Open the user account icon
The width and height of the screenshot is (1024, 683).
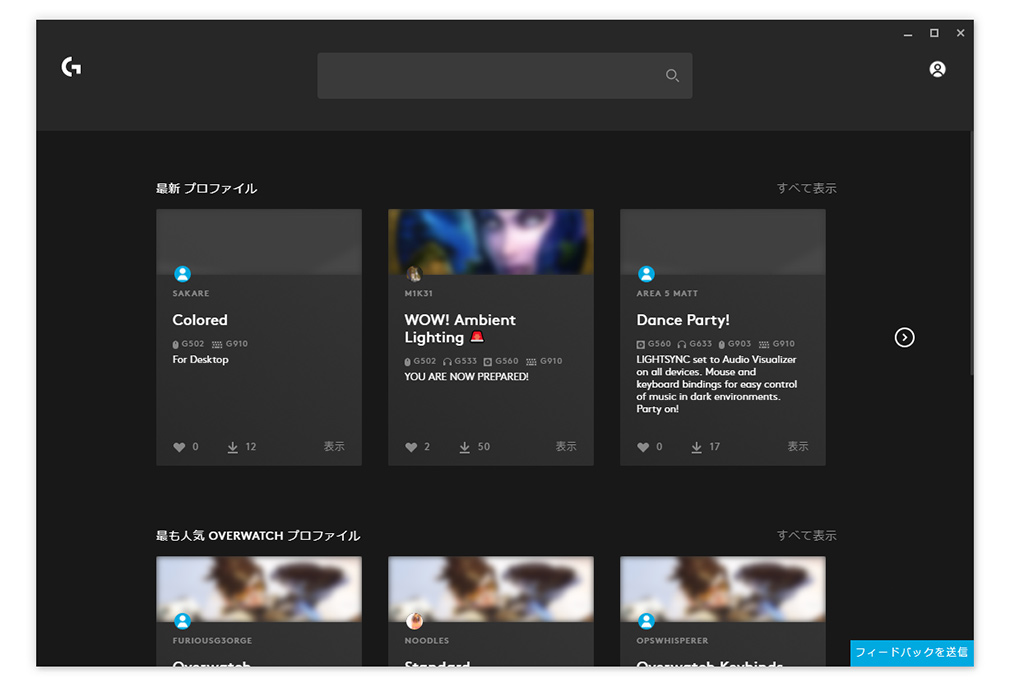[x=937, y=69]
